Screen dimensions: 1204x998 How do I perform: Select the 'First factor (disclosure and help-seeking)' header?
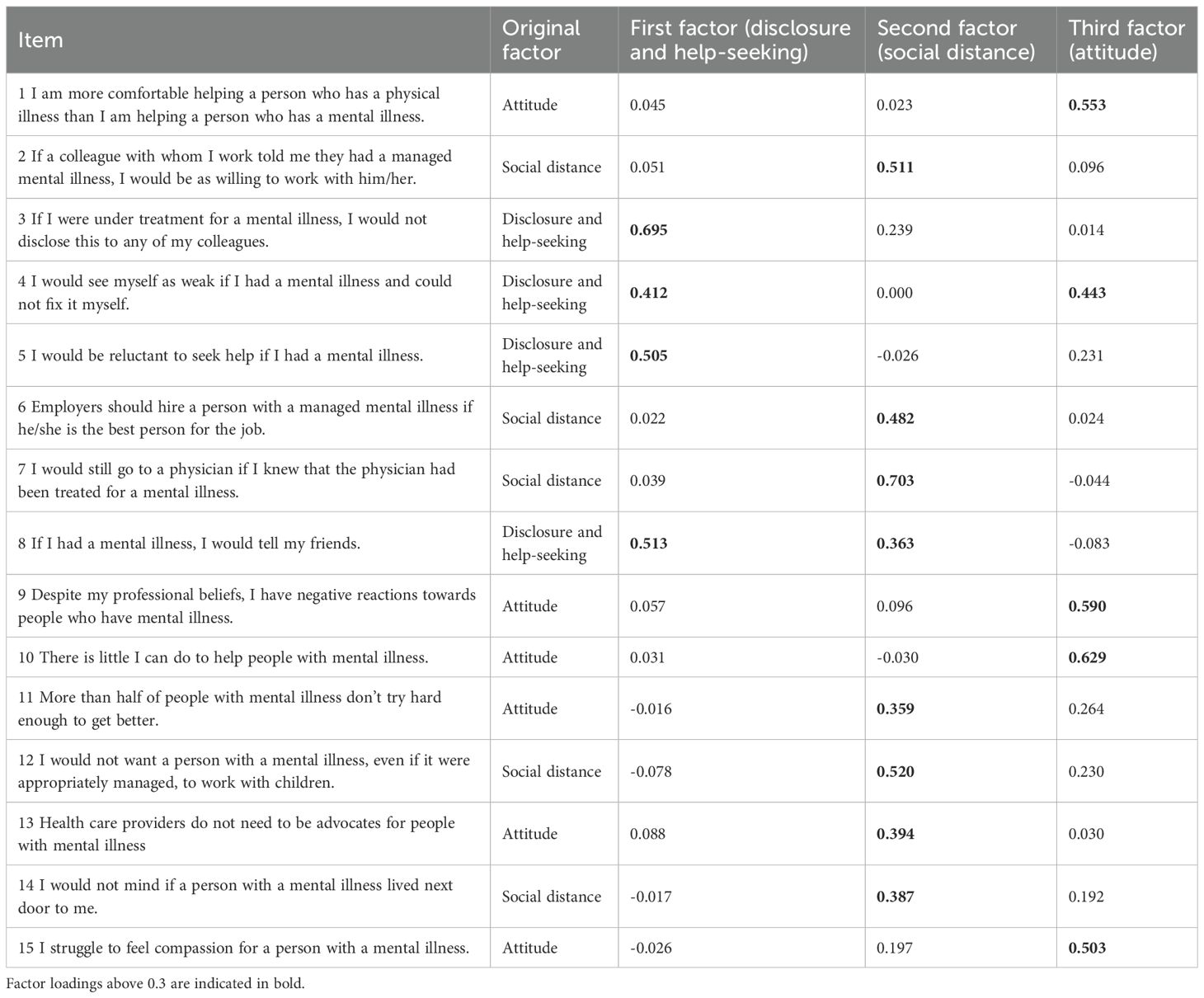[x=740, y=40]
